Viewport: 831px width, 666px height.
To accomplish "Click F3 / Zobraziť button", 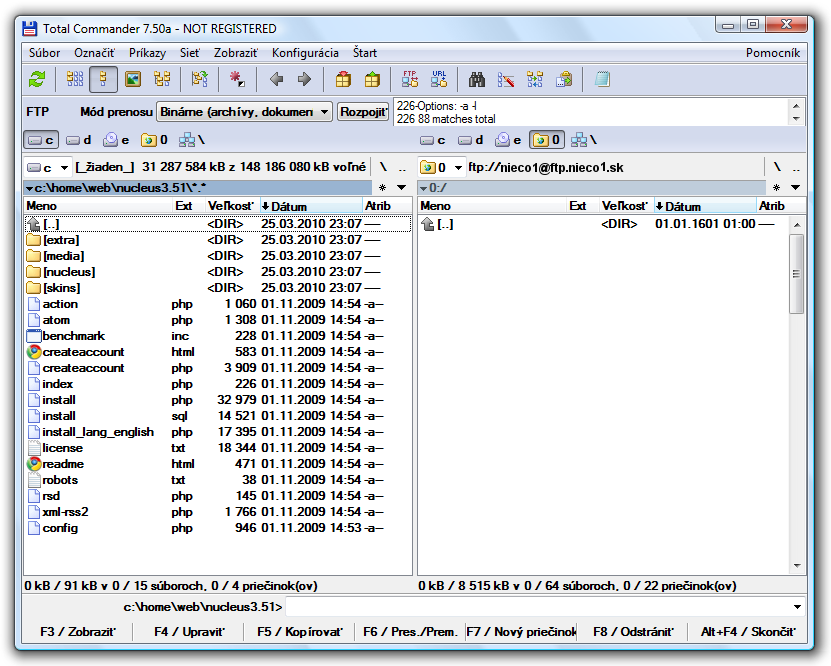I will click(78, 632).
